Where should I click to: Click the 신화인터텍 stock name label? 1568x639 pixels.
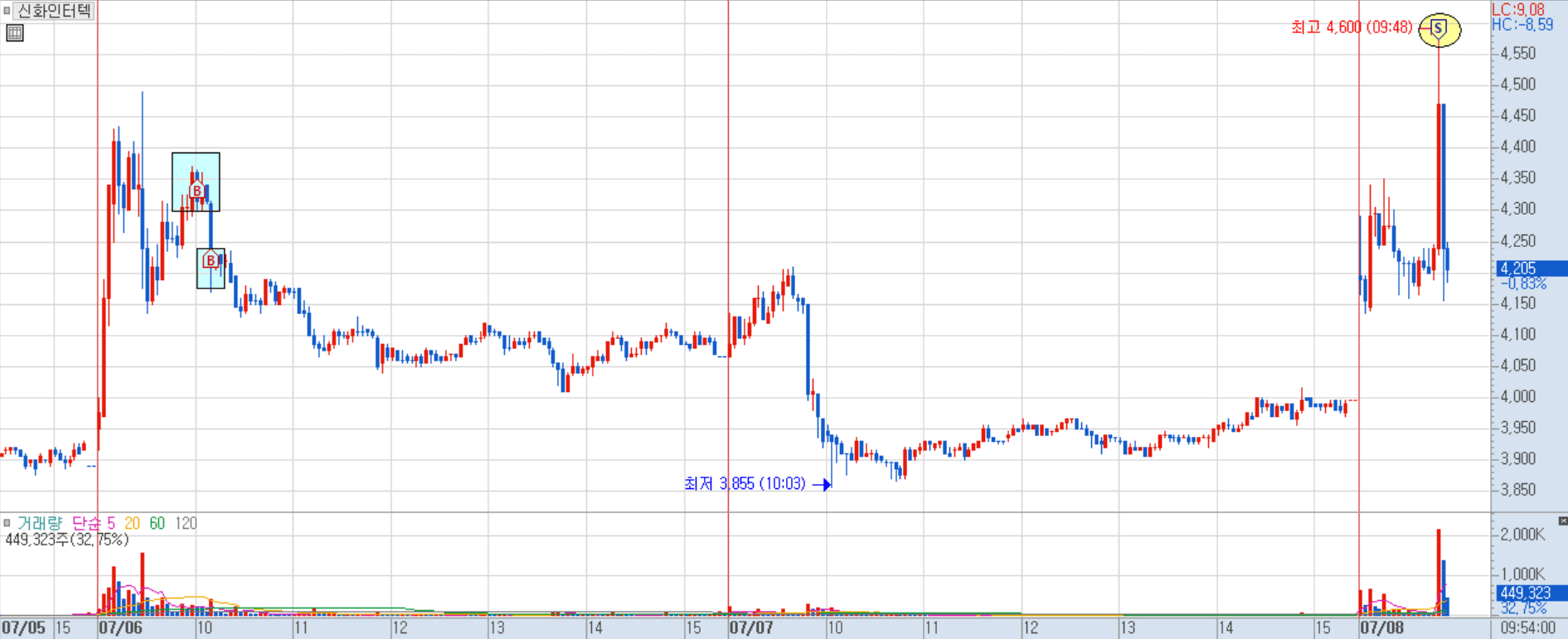tap(55, 11)
